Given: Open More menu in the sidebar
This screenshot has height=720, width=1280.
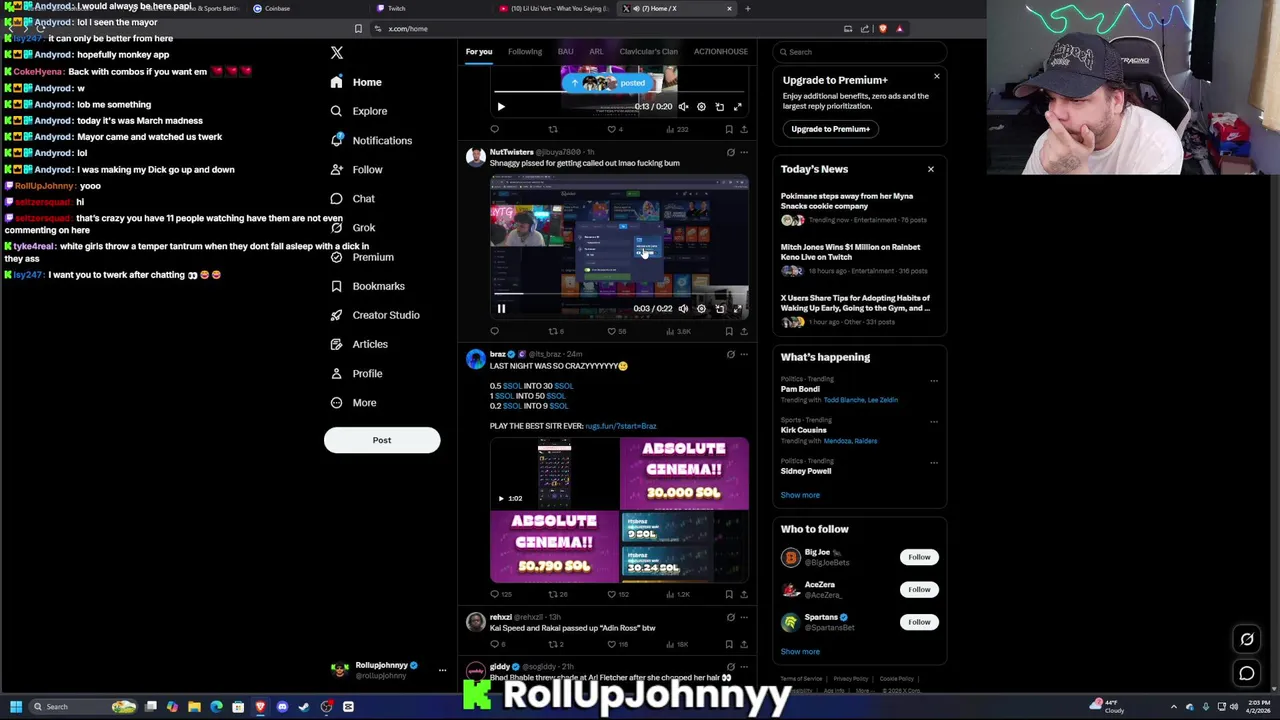Looking at the screenshot, I should 354,403.
